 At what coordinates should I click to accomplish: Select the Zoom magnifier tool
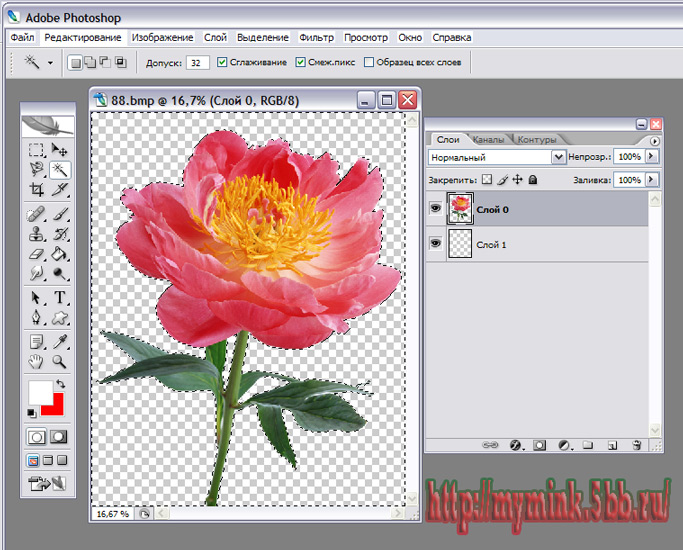[59, 361]
